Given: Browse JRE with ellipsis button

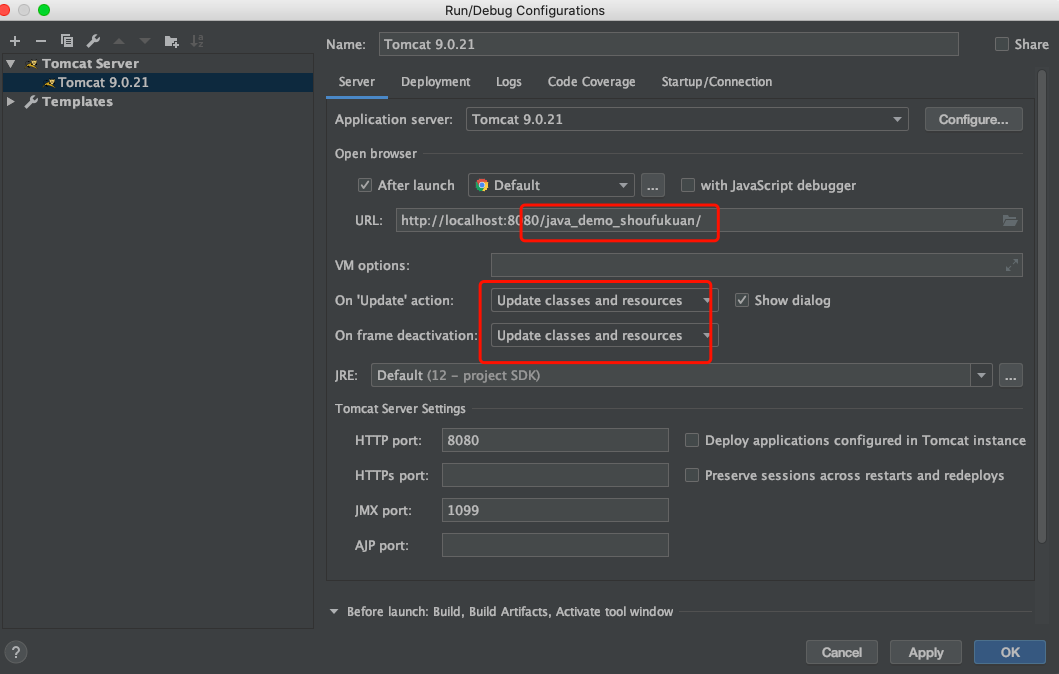Looking at the screenshot, I should [1010, 375].
